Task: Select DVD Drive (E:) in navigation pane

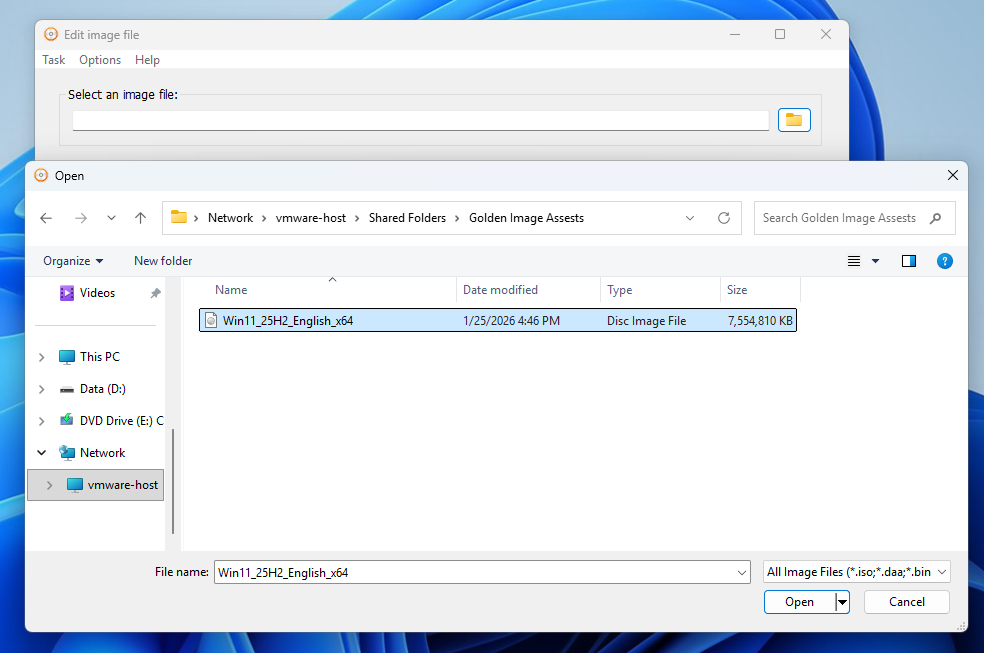Action: pos(121,421)
